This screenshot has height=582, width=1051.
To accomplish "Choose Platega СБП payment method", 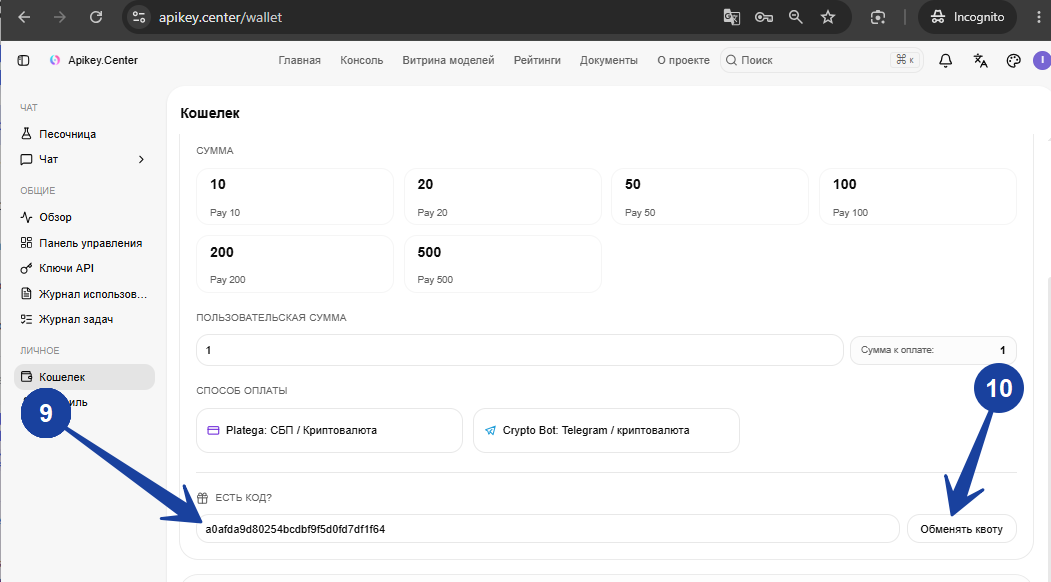I will tap(329, 430).
